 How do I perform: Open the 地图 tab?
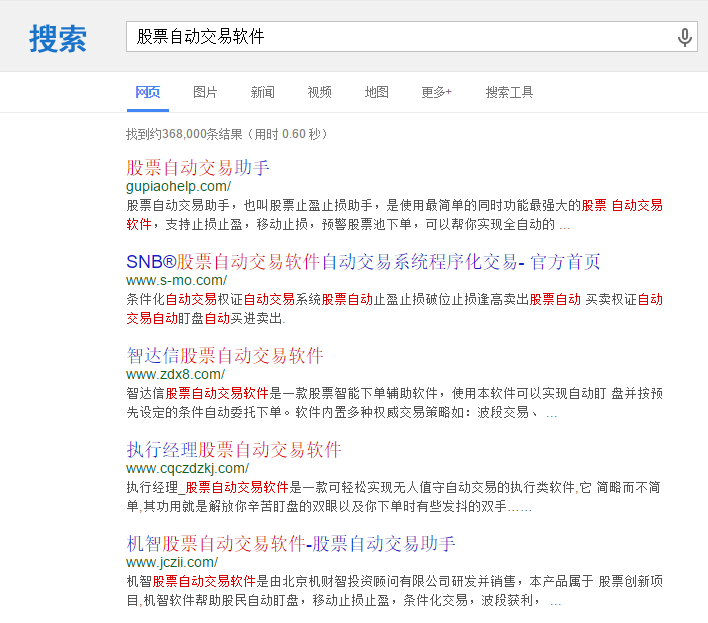(376, 92)
